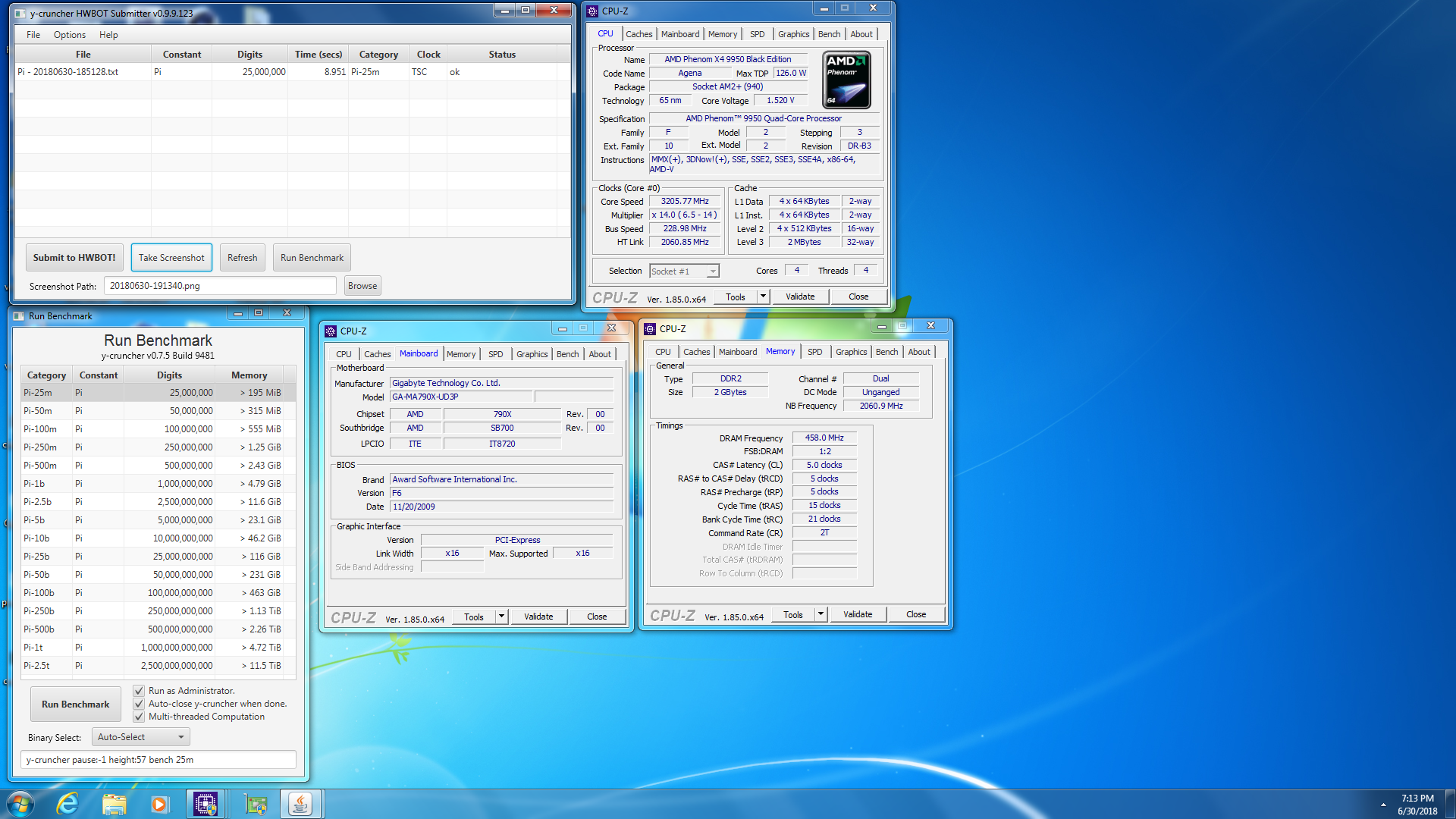Viewport: 1456px width, 819px height.
Task: Click Close button in Memory CPU-Z window
Action: 916,614
